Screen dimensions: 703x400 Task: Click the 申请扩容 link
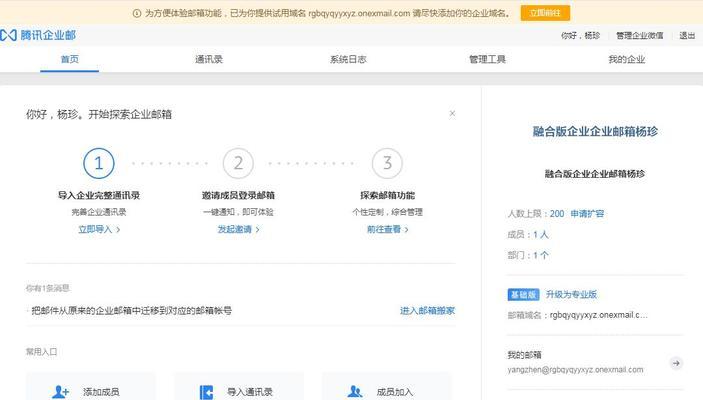click(x=587, y=213)
